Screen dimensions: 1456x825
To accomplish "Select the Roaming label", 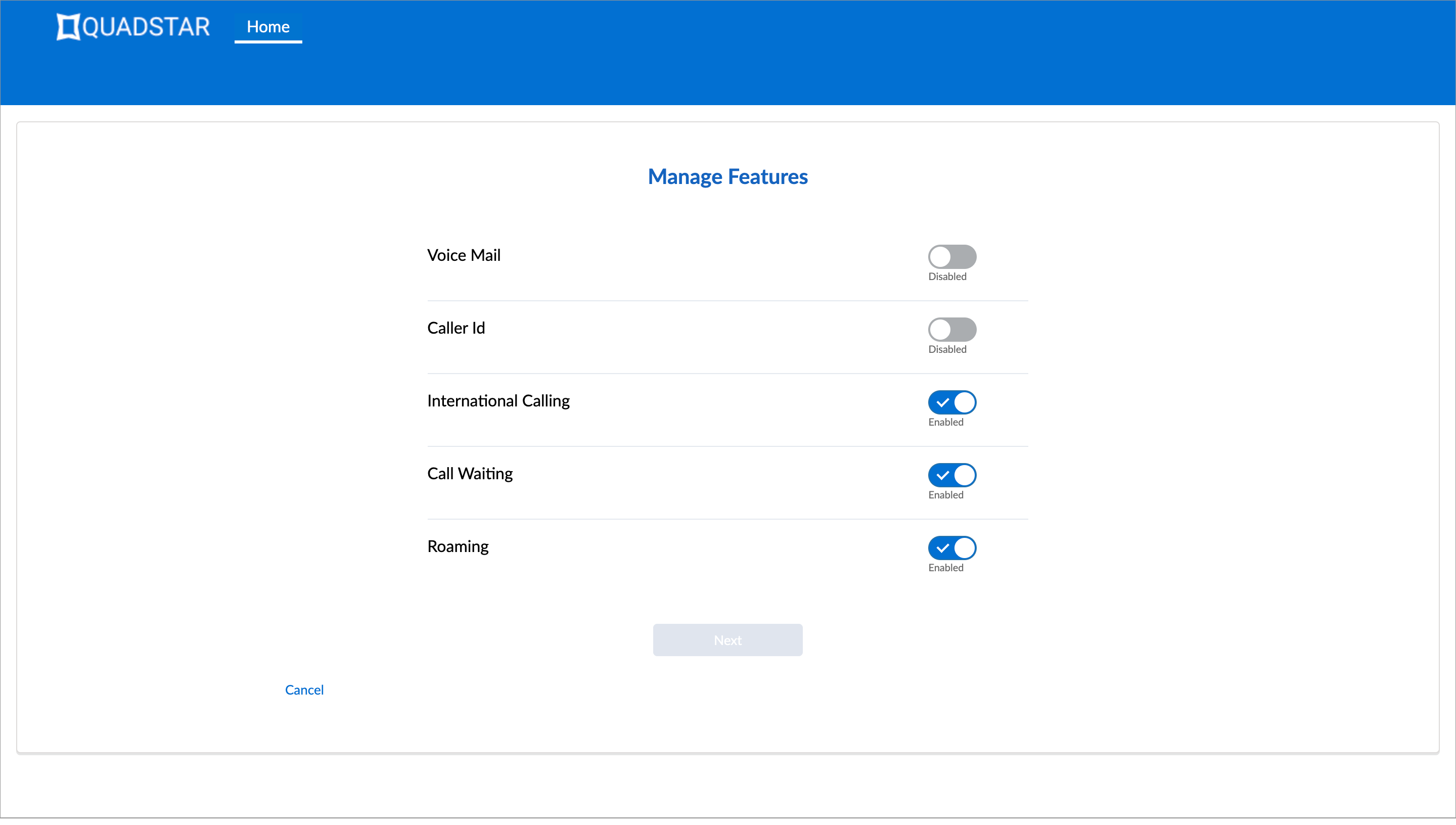I will [x=458, y=546].
